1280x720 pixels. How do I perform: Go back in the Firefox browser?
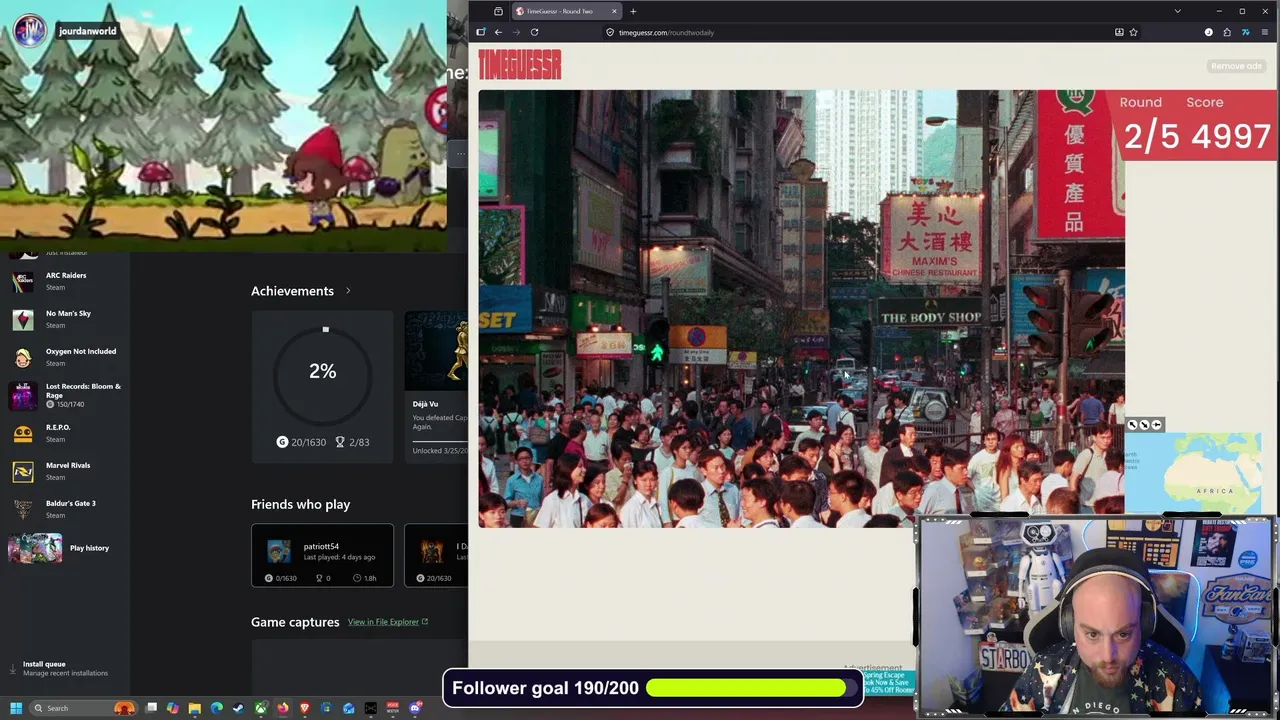pyautogui.click(x=498, y=32)
